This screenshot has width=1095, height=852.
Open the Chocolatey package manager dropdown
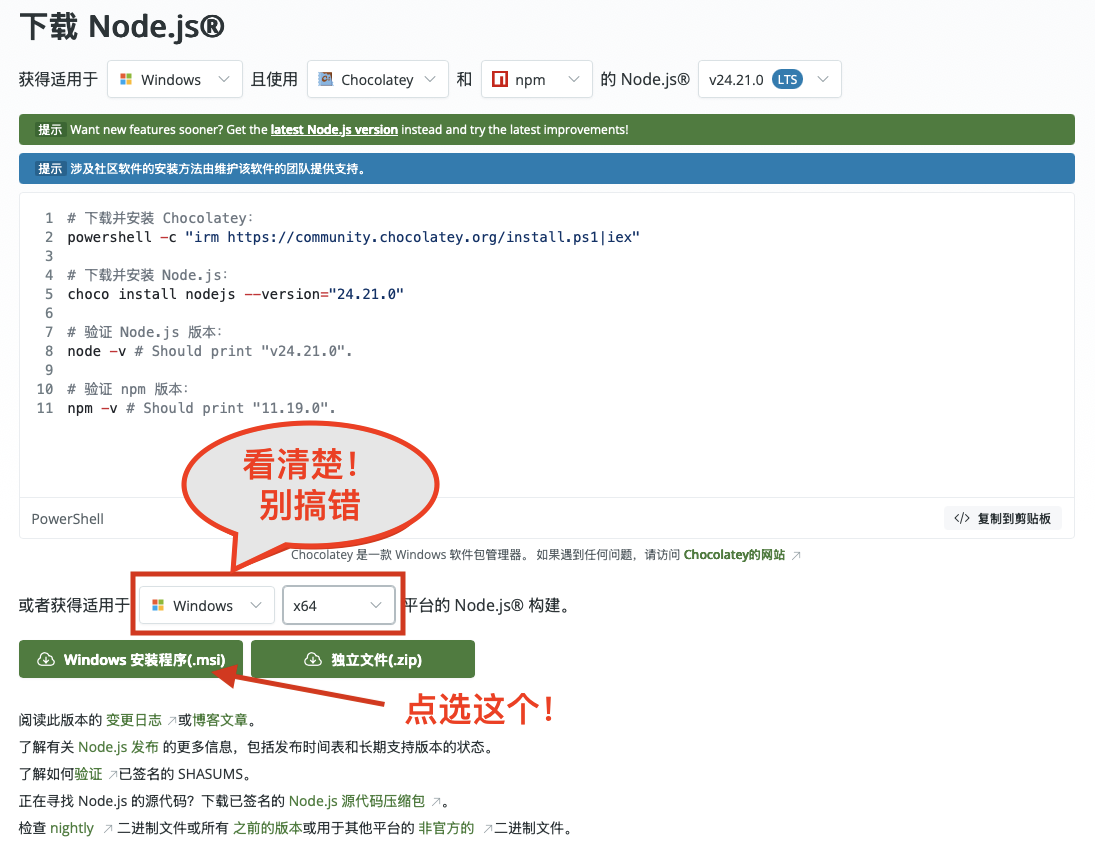pyautogui.click(x=378, y=79)
